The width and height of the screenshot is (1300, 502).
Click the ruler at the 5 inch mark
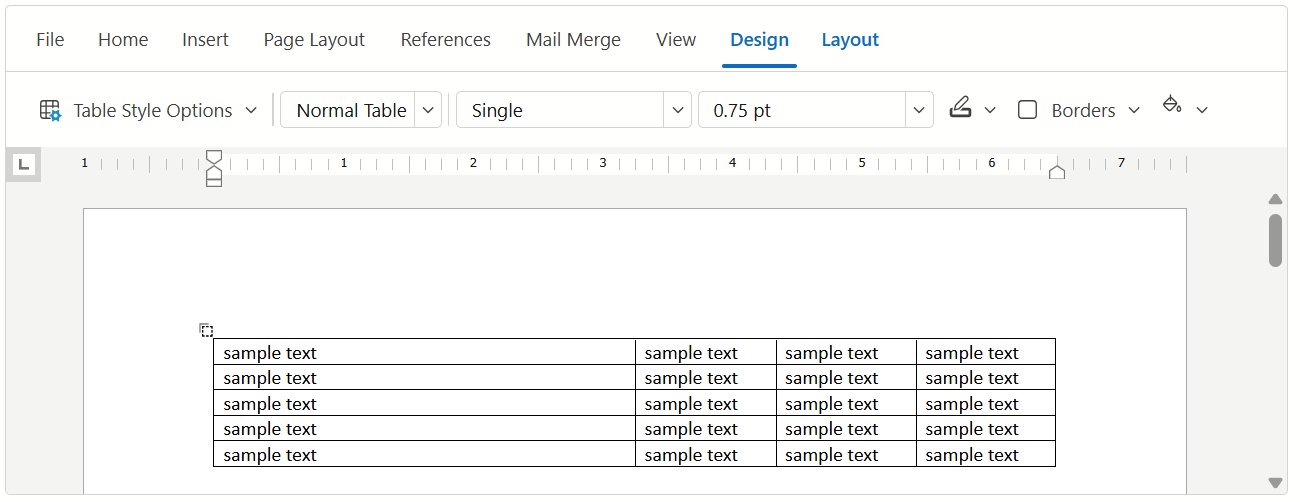click(862, 162)
